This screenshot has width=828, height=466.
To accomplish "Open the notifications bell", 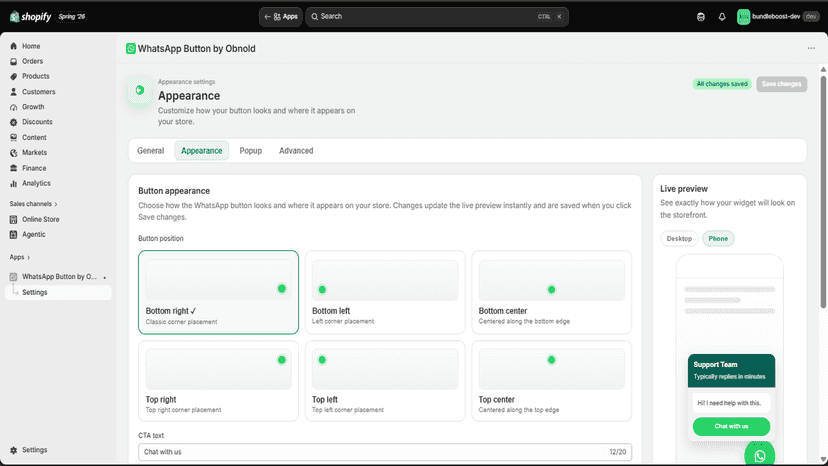I will coord(722,17).
